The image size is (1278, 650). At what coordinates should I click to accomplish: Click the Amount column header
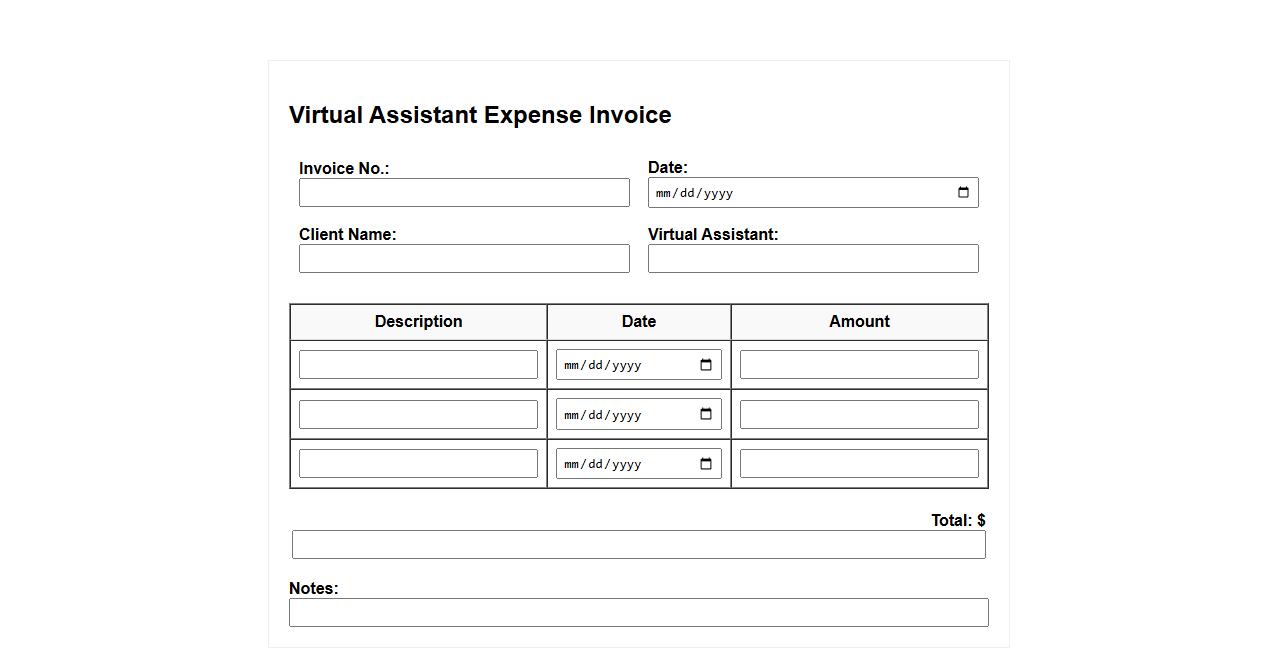pyautogui.click(x=859, y=322)
